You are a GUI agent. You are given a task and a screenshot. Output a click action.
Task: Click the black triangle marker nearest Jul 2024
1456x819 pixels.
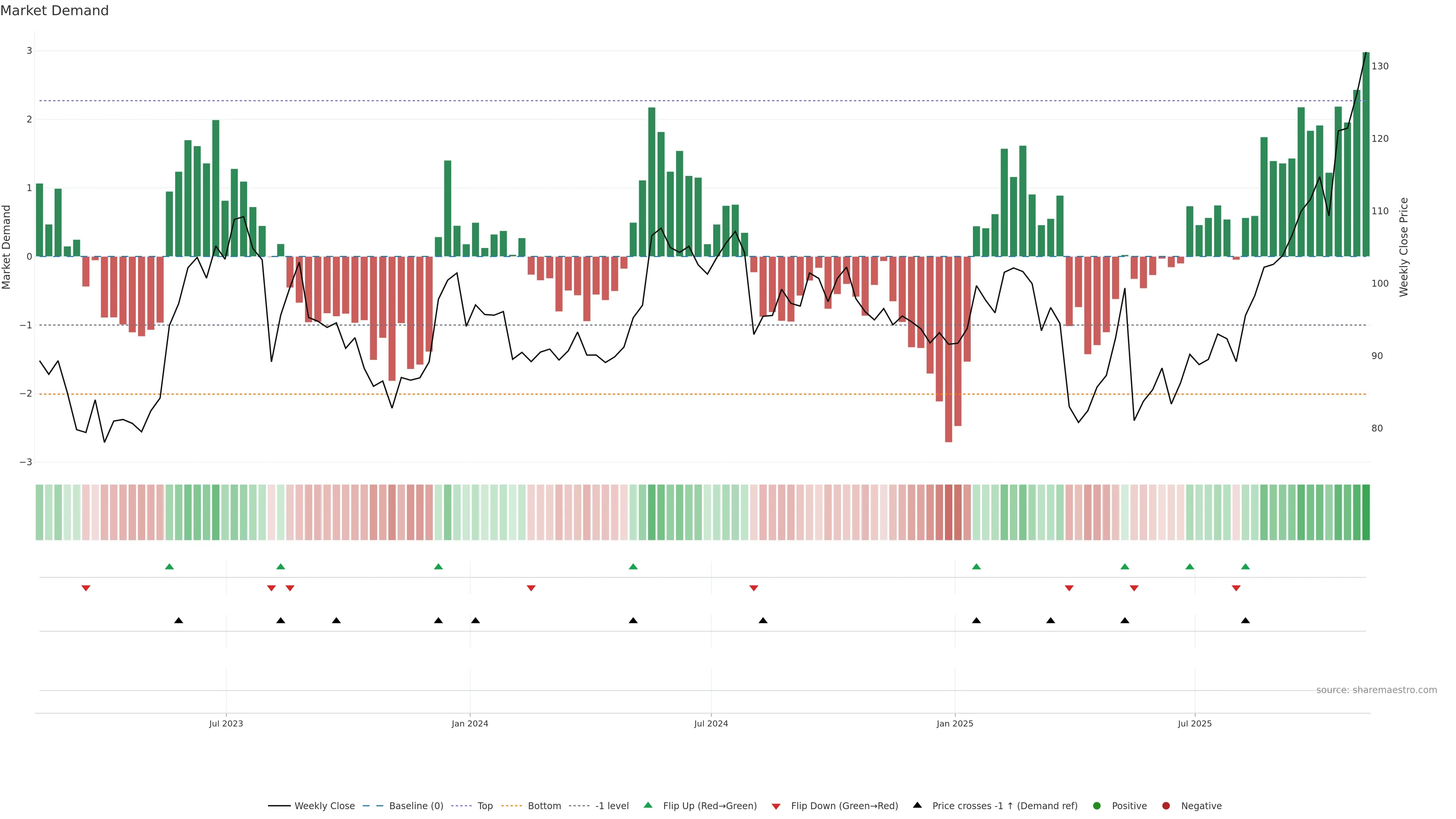763,621
